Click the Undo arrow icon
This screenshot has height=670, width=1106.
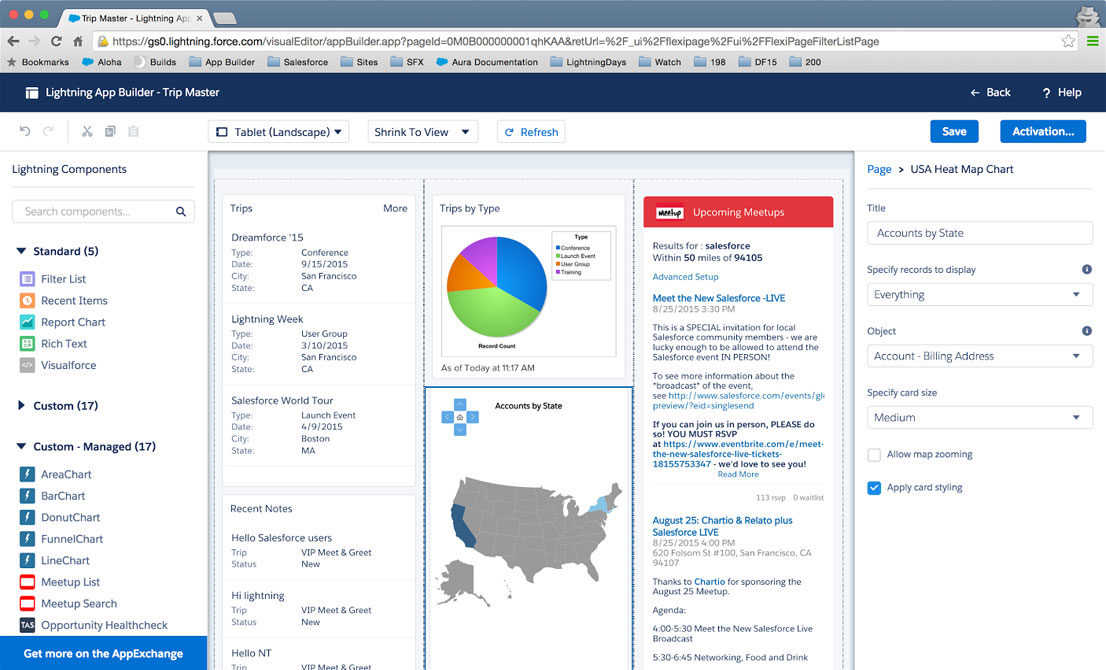[x=25, y=131]
